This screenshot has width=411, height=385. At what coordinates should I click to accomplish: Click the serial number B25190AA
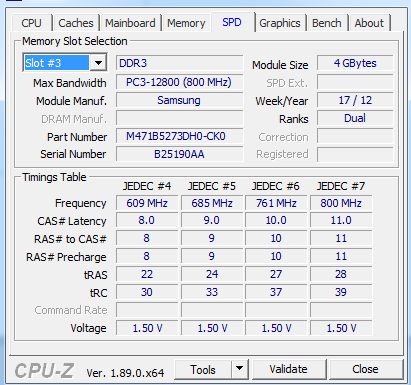coord(179,154)
